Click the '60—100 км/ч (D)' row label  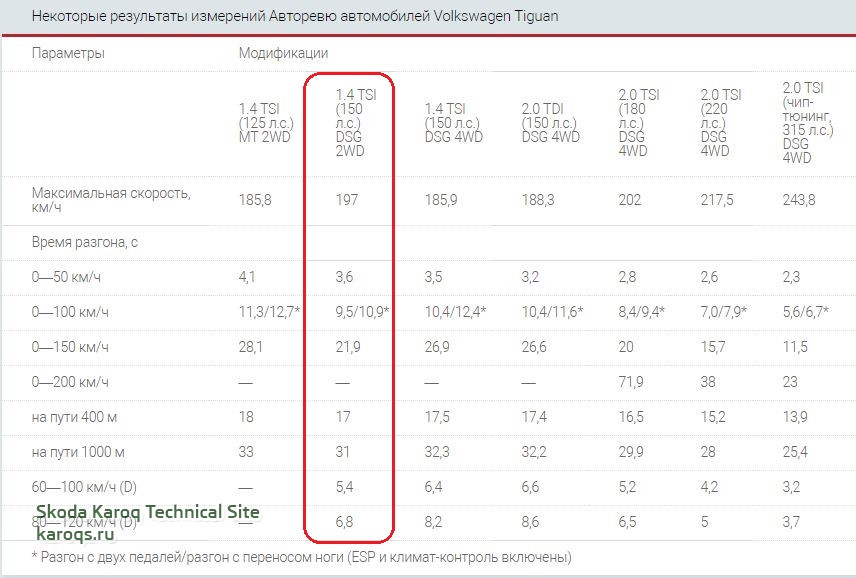pyautogui.click(x=84, y=487)
